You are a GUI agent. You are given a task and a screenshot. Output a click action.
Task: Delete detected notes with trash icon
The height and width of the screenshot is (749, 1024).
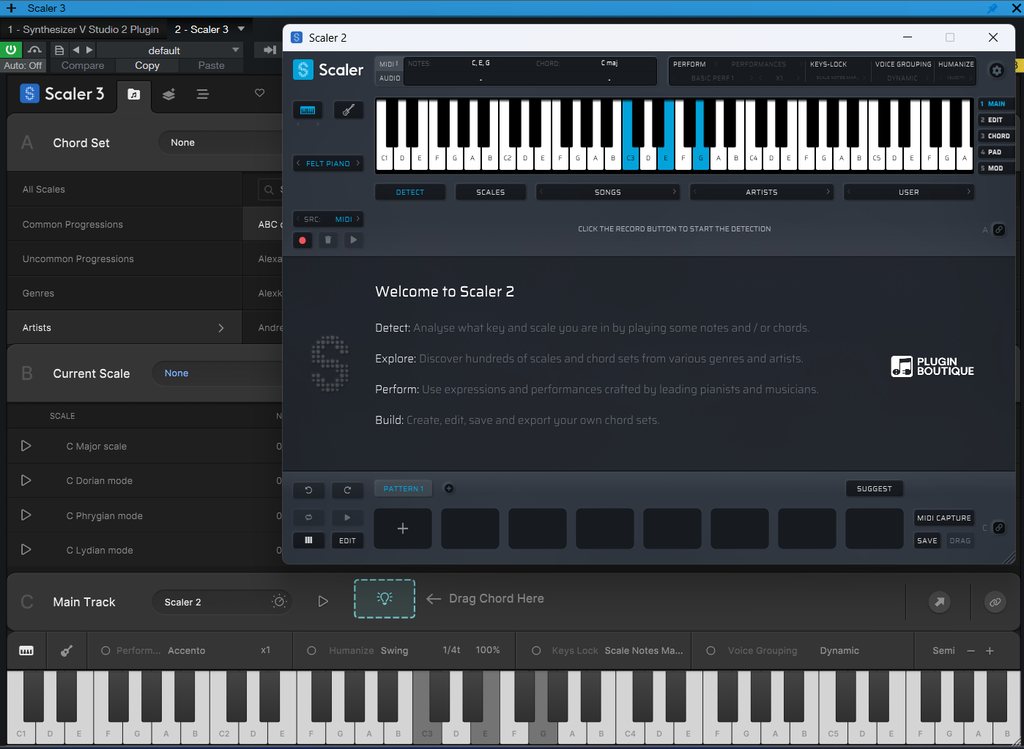pyautogui.click(x=328, y=240)
